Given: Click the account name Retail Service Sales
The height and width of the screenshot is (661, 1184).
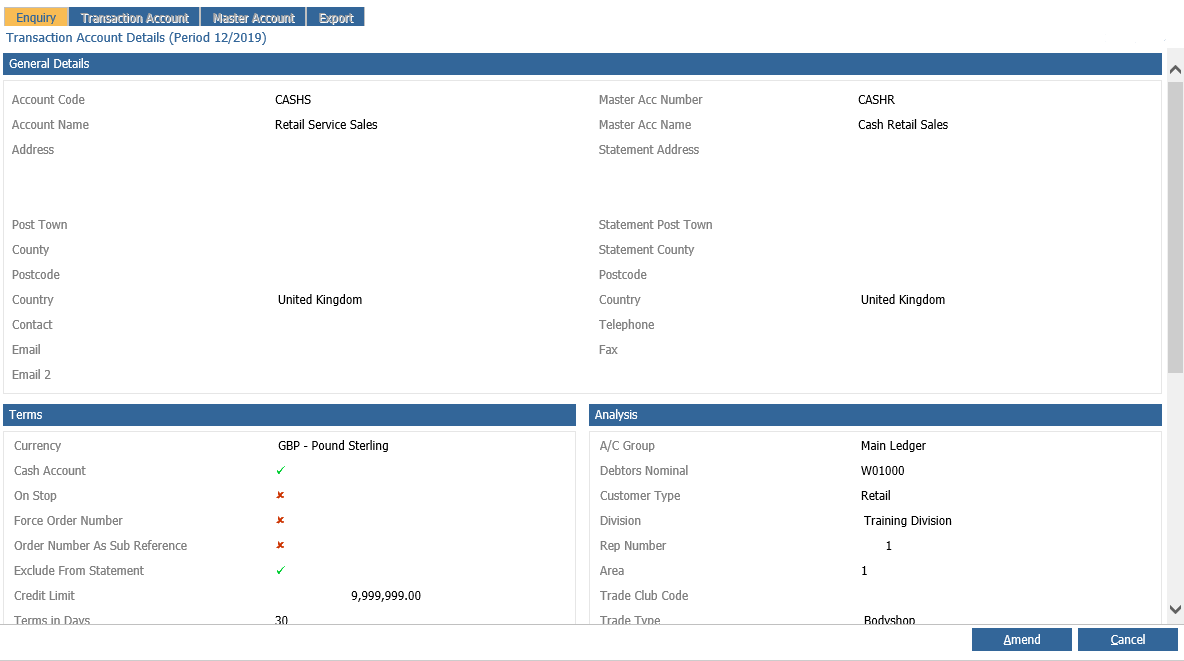Looking at the screenshot, I should [326, 125].
